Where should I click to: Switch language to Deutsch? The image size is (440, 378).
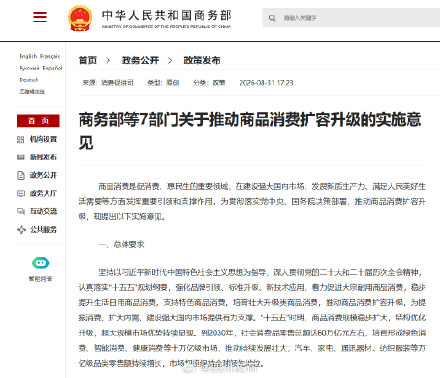coord(29,80)
